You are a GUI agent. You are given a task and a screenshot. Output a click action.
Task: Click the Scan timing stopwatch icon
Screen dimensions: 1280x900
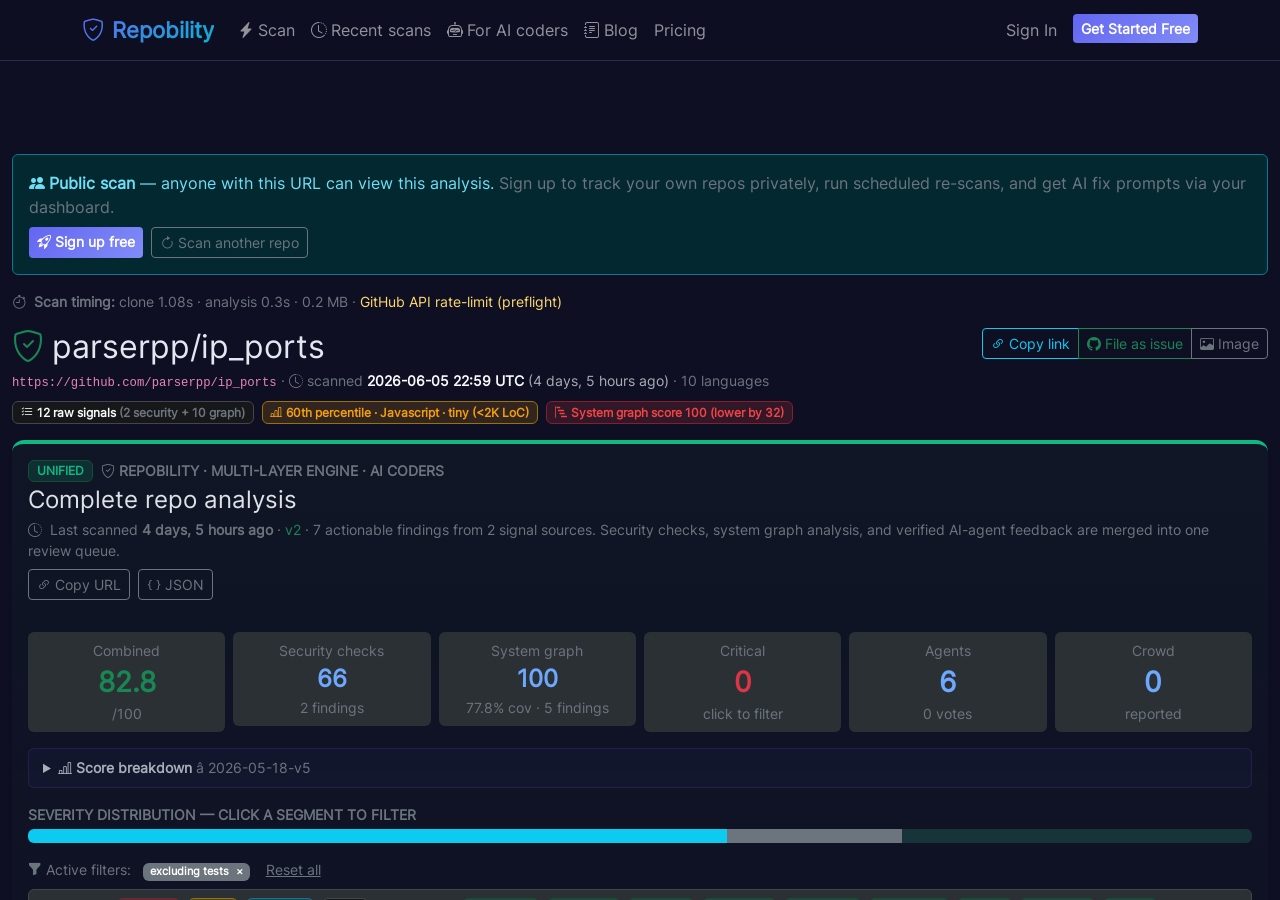pyautogui.click(x=19, y=302)
